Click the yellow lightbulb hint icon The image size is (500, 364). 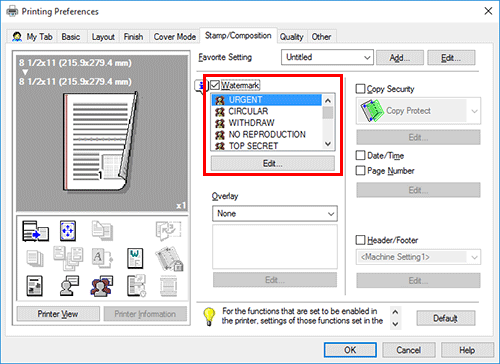209,316
